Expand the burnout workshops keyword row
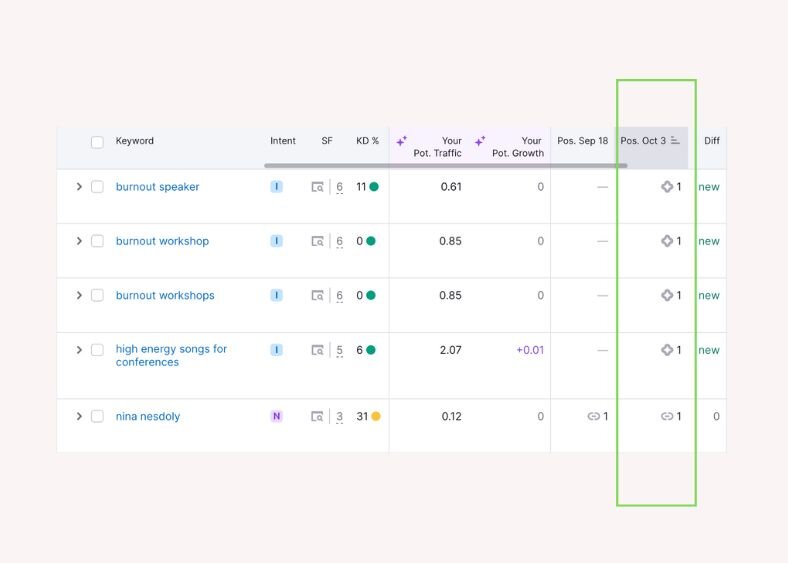788x563 pixels. 79,296
